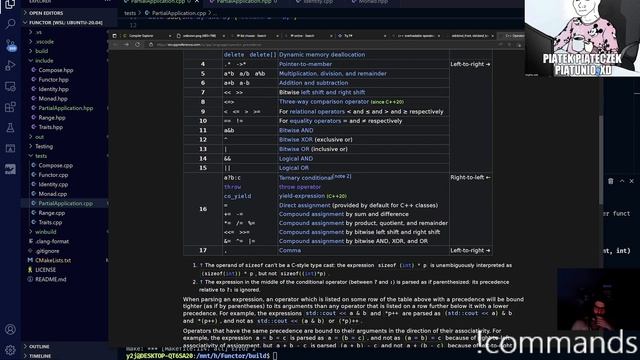
Task: Open the Run and Debug view
Action: [10, 65]
